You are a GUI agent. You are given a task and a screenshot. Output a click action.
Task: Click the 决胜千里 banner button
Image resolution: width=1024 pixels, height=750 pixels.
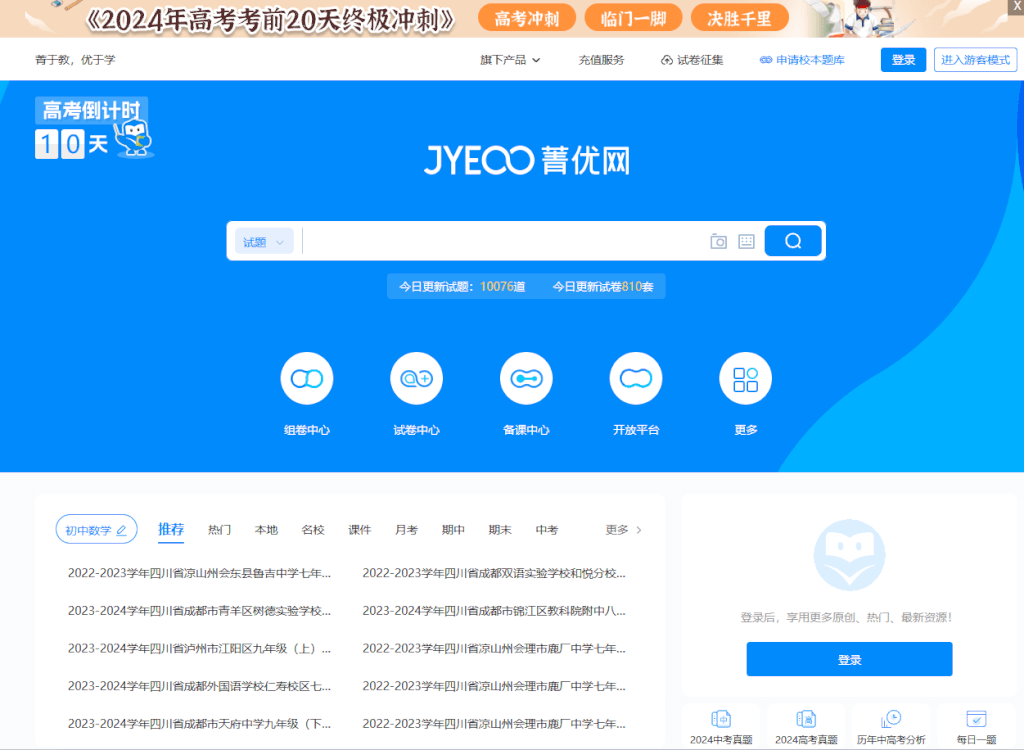[x=739, y=18]
